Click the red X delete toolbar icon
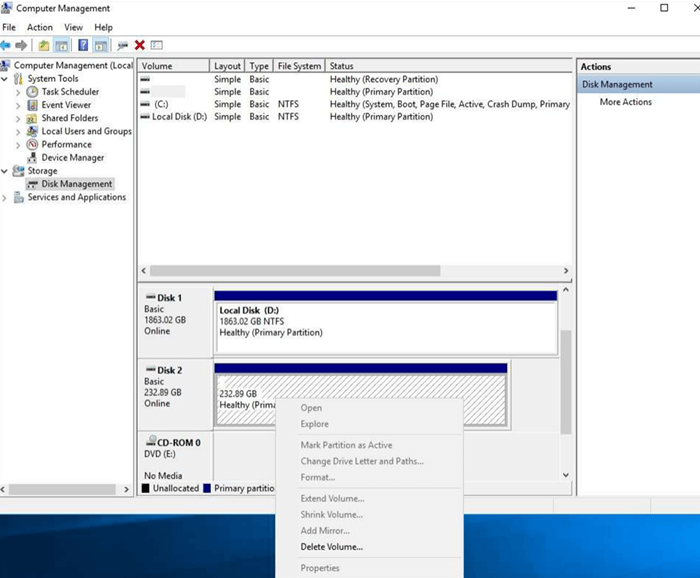This screenshot has width=700, height=578. coord(140,45)
